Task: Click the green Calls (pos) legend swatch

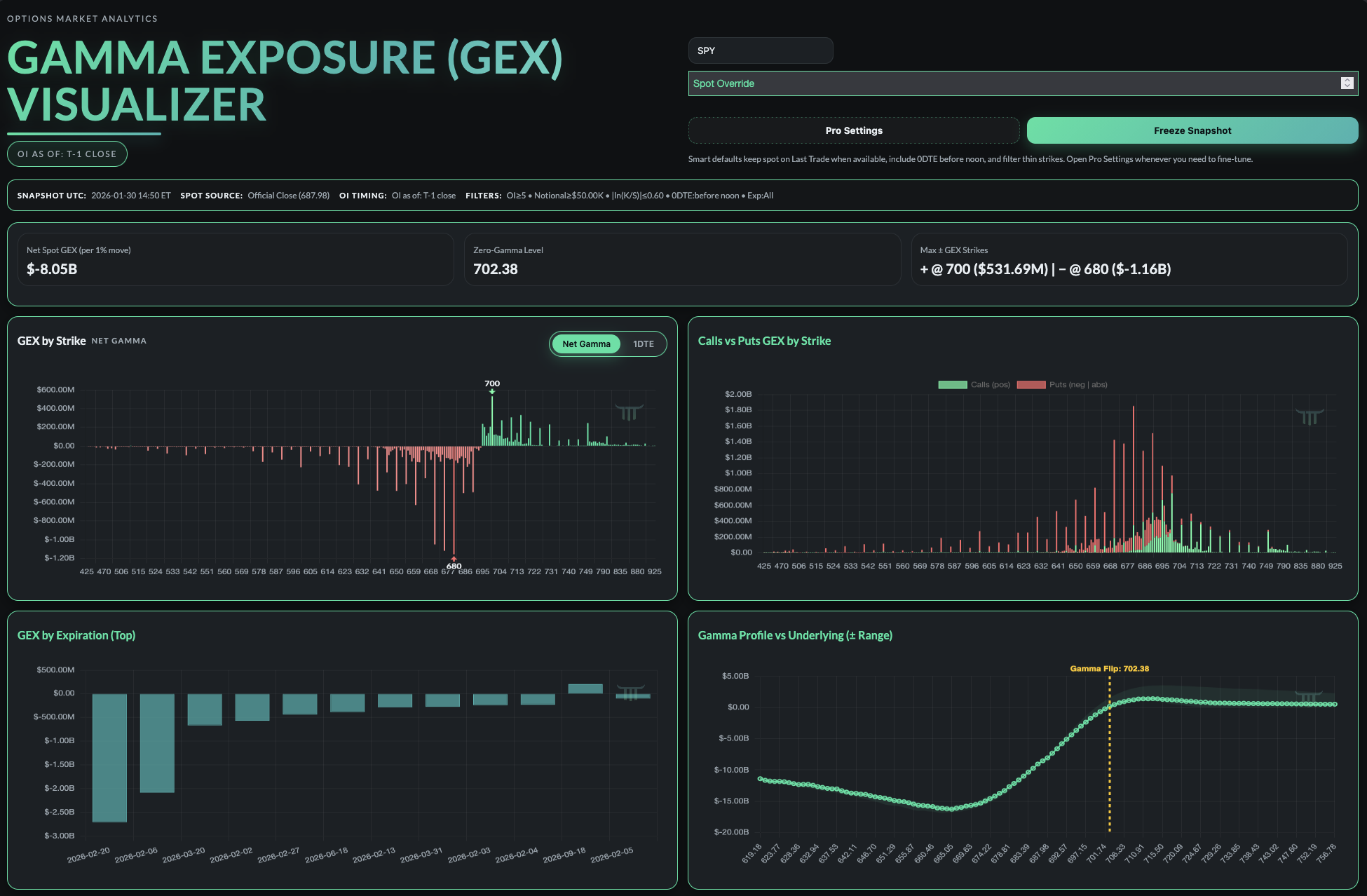Action: point(952,385)
